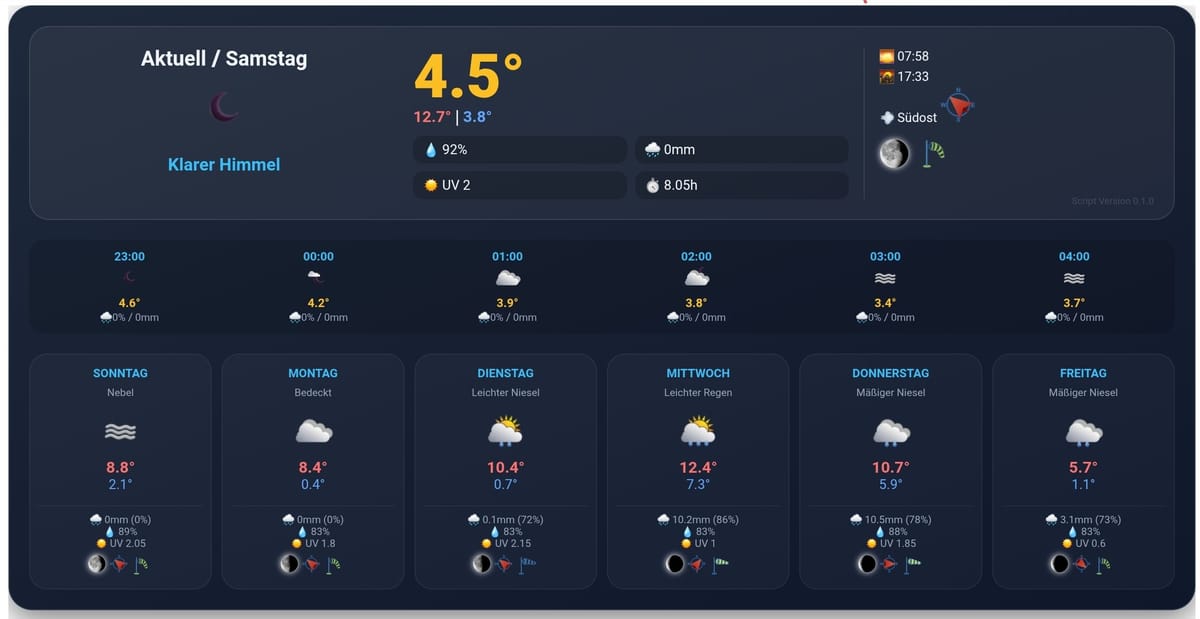The width and height of the screenshot is (1200, 619).
Task: Click the large 4.5° current temperature
Action: tap(468, 75)
